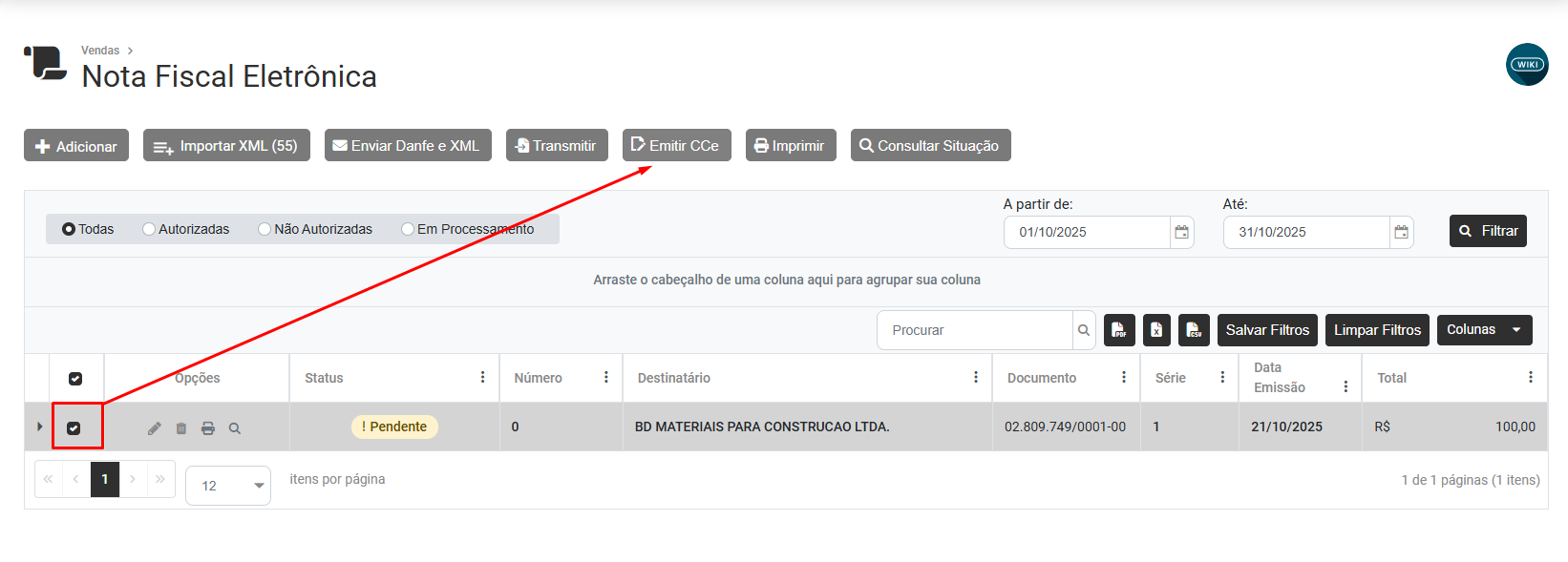Select page 1 in the pager
Screen dimensions: 1568x562
coord(105,479)
